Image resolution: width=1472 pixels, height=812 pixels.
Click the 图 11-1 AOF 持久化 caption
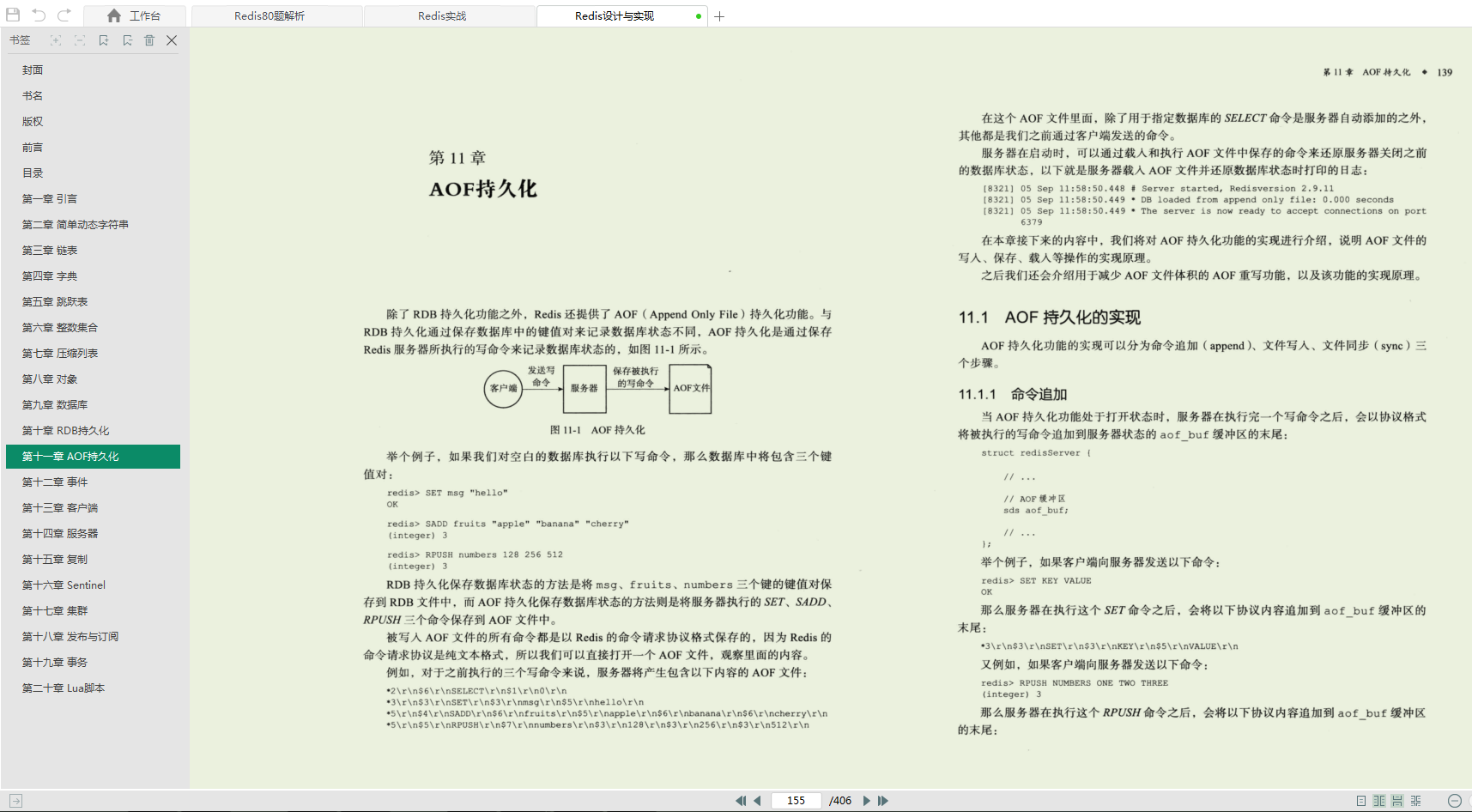597,430
